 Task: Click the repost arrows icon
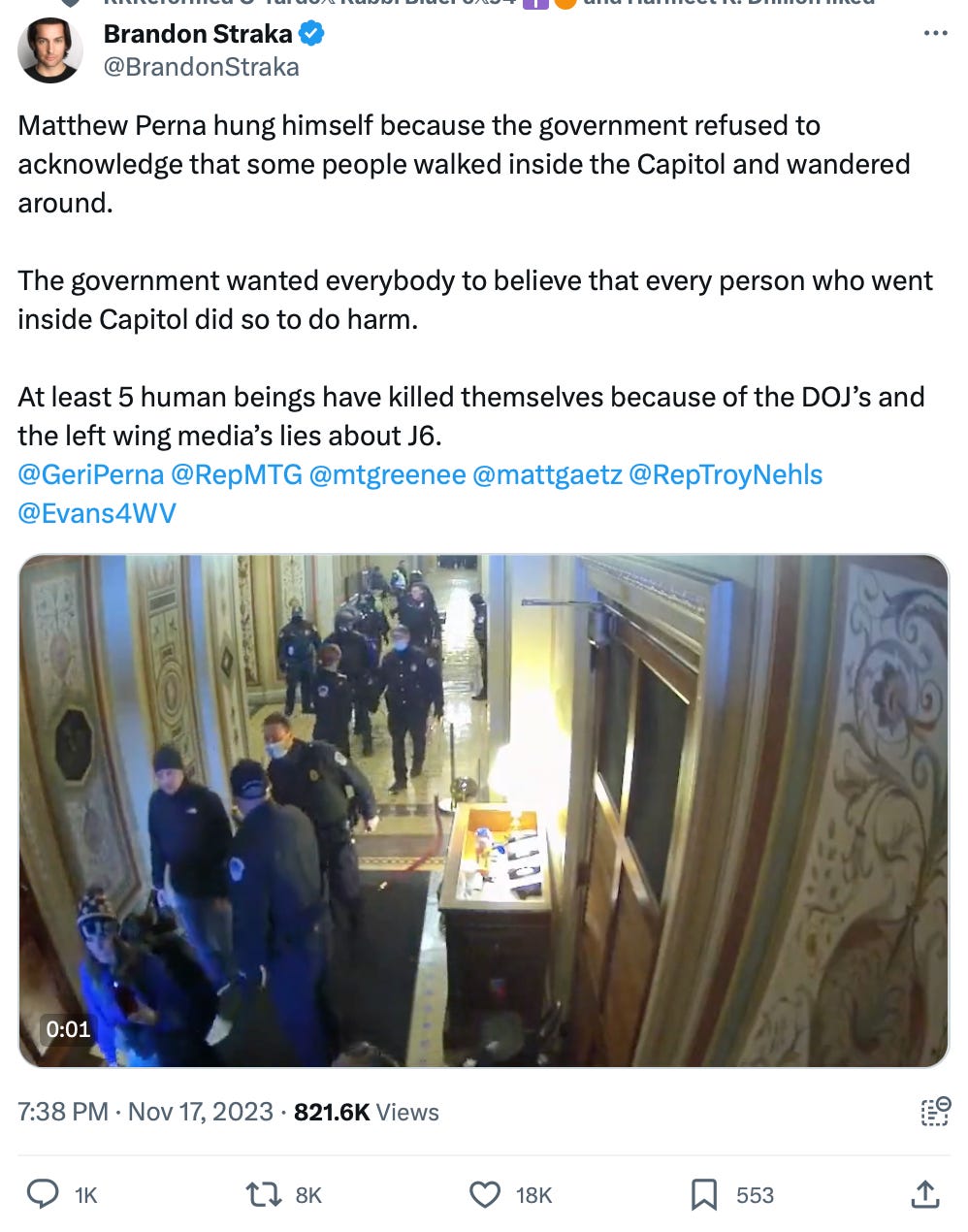(264, 1194)
